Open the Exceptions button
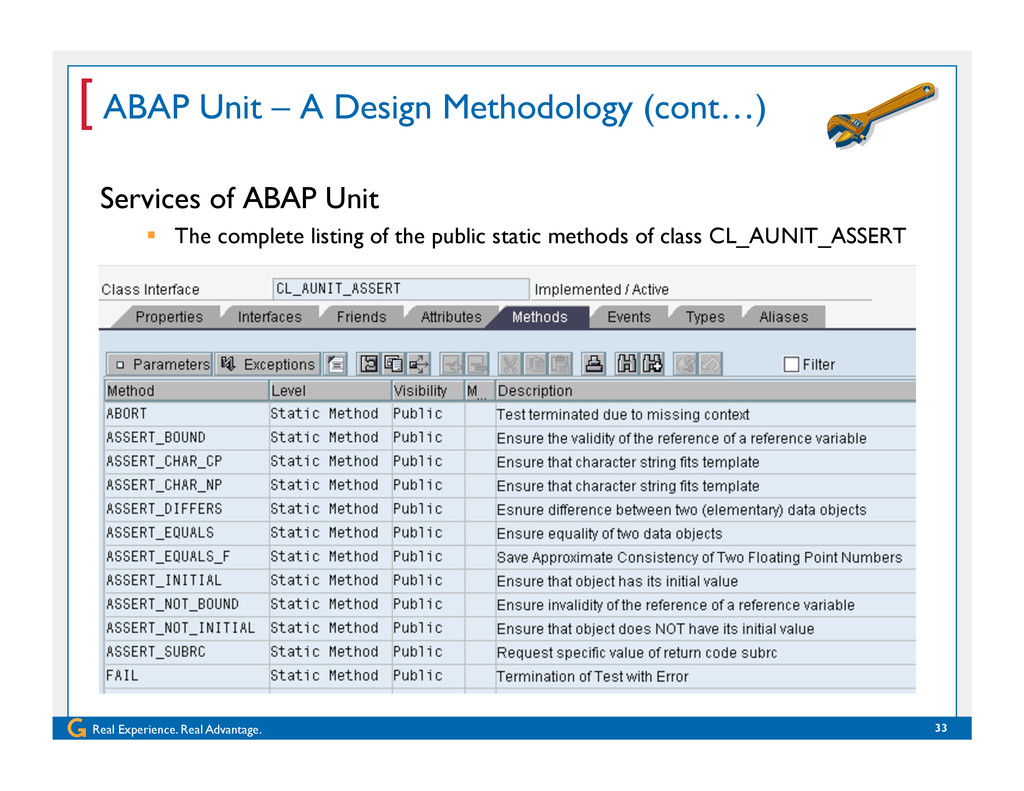This screenshot has height=791, width=1024. 268,364
